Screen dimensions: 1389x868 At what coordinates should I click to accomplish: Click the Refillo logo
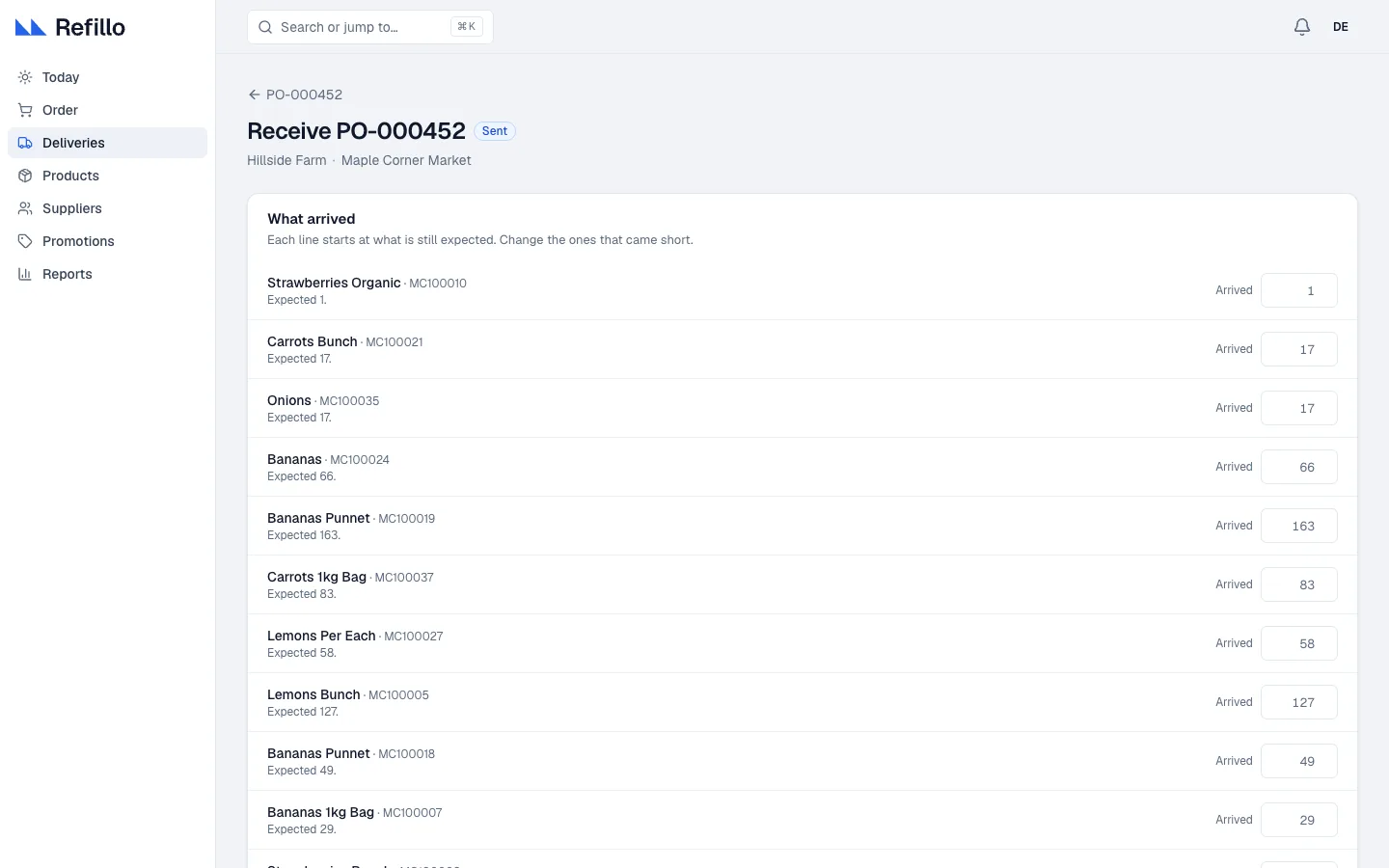(x=70, y=27)
